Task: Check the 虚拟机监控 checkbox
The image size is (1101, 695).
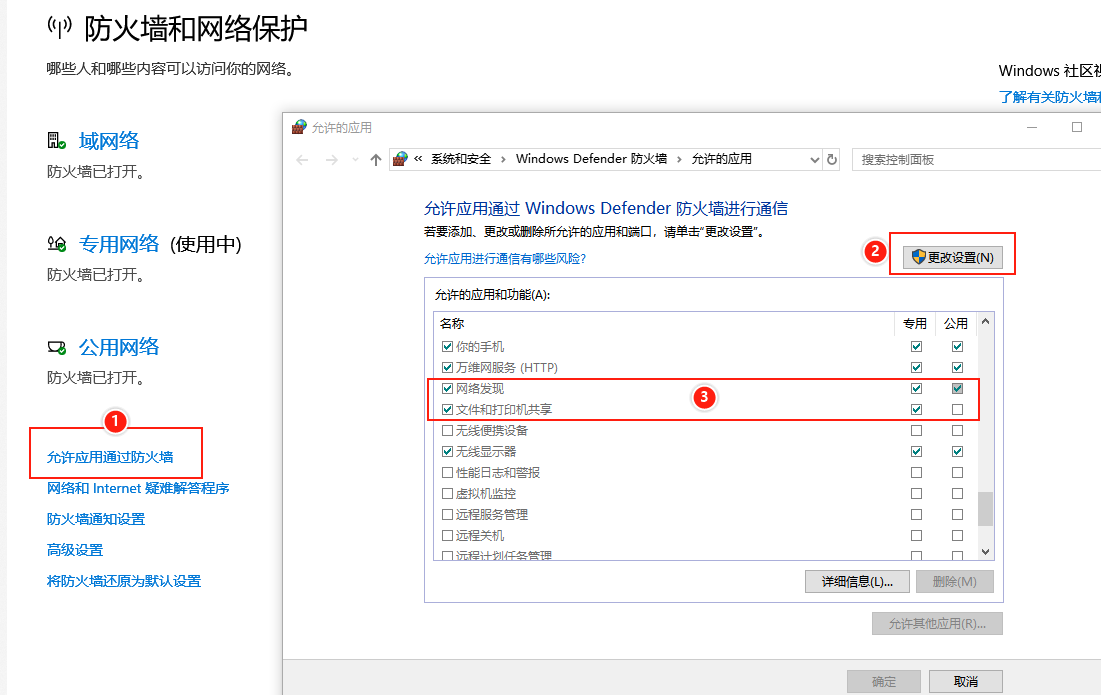Action: pos(447,494)
